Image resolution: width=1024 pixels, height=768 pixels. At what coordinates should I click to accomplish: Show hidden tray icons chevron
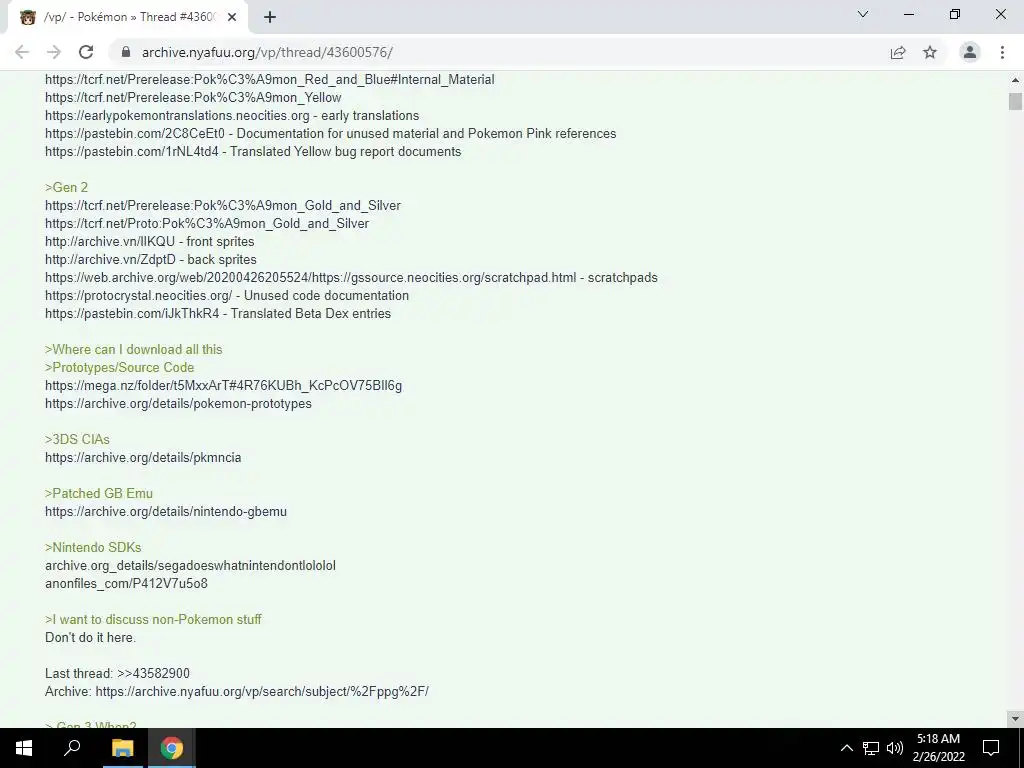pos(846,748)
